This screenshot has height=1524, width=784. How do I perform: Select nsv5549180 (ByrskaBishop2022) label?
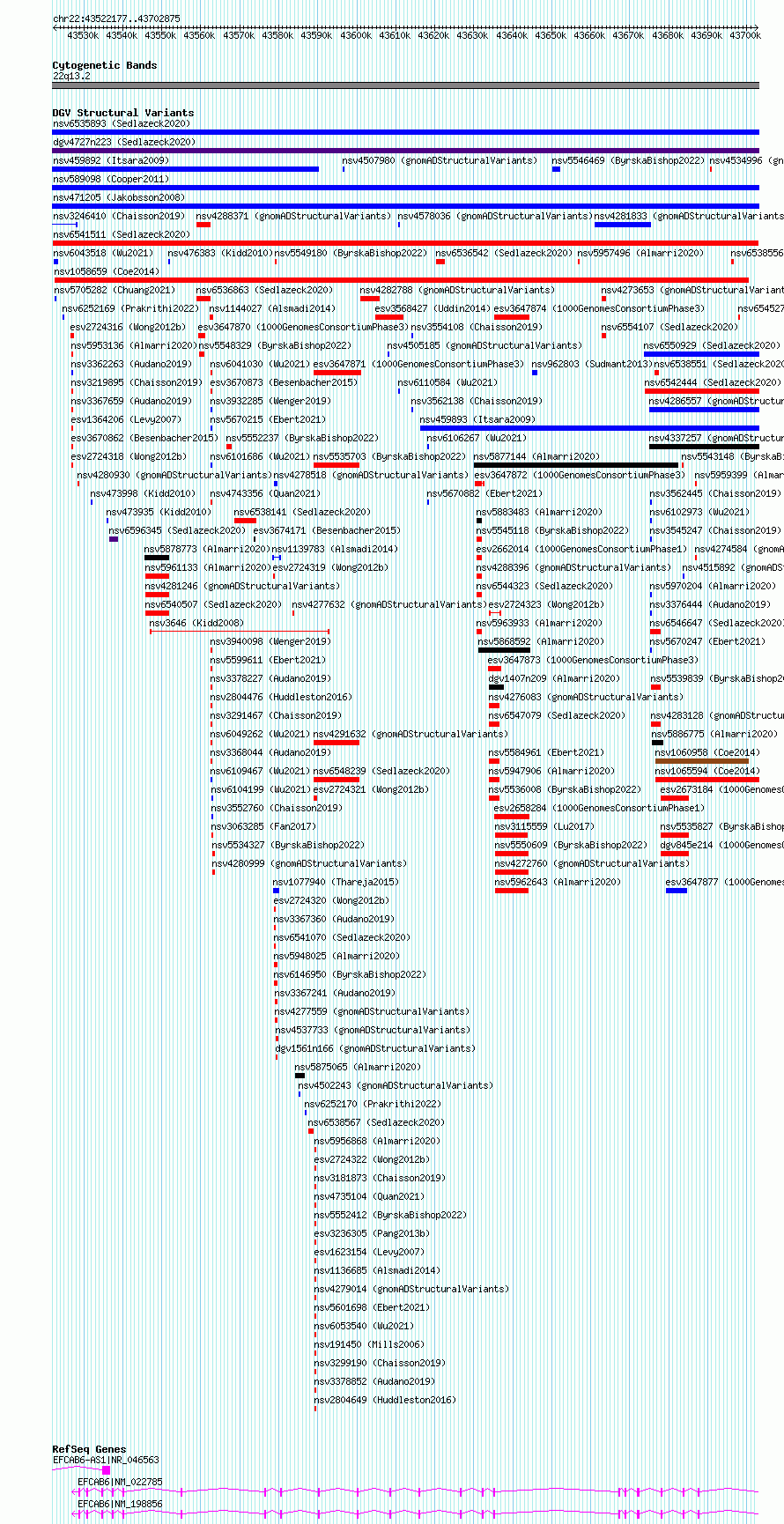[350, 253]
